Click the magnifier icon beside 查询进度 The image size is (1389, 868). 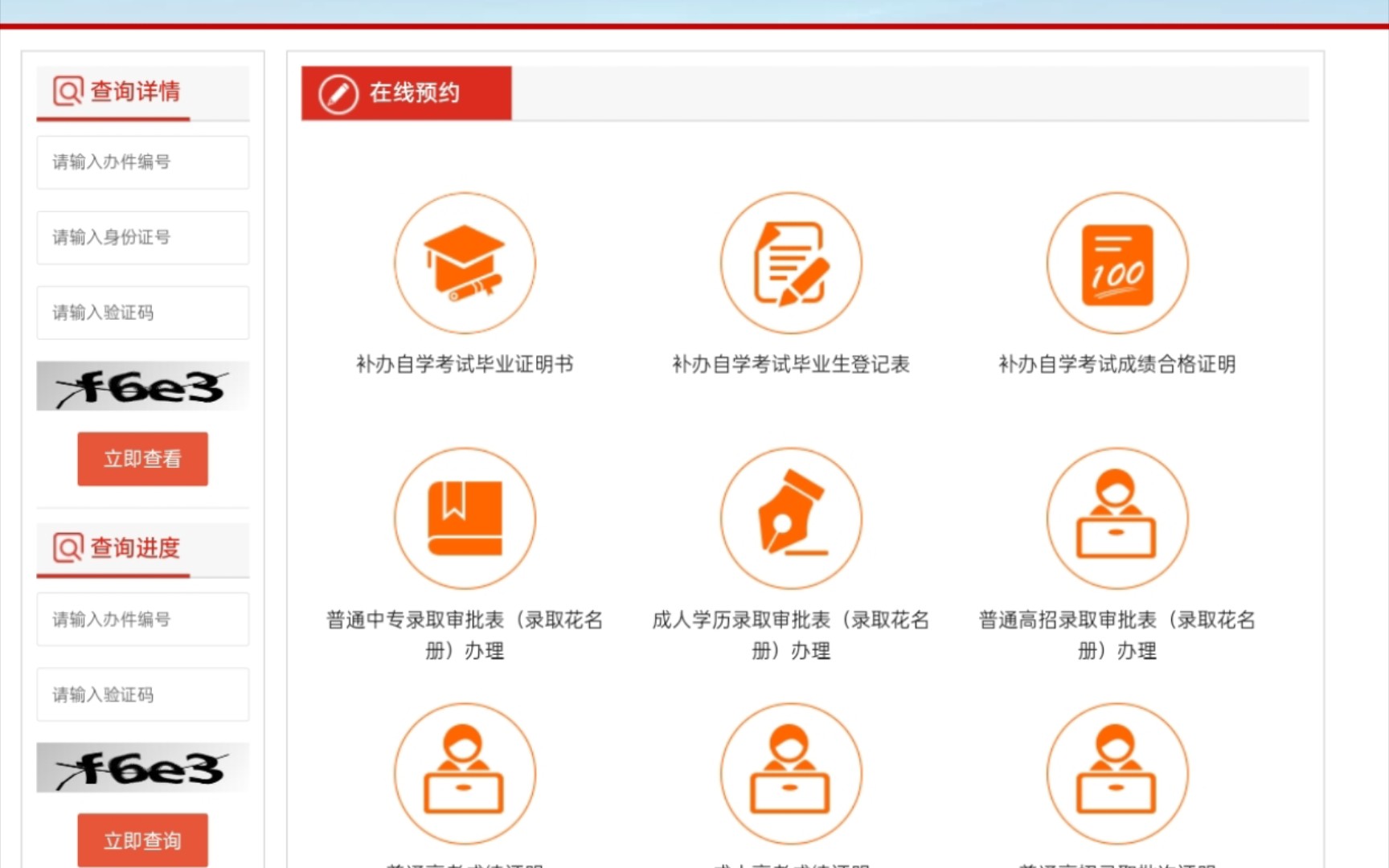[x=68, y=548]
